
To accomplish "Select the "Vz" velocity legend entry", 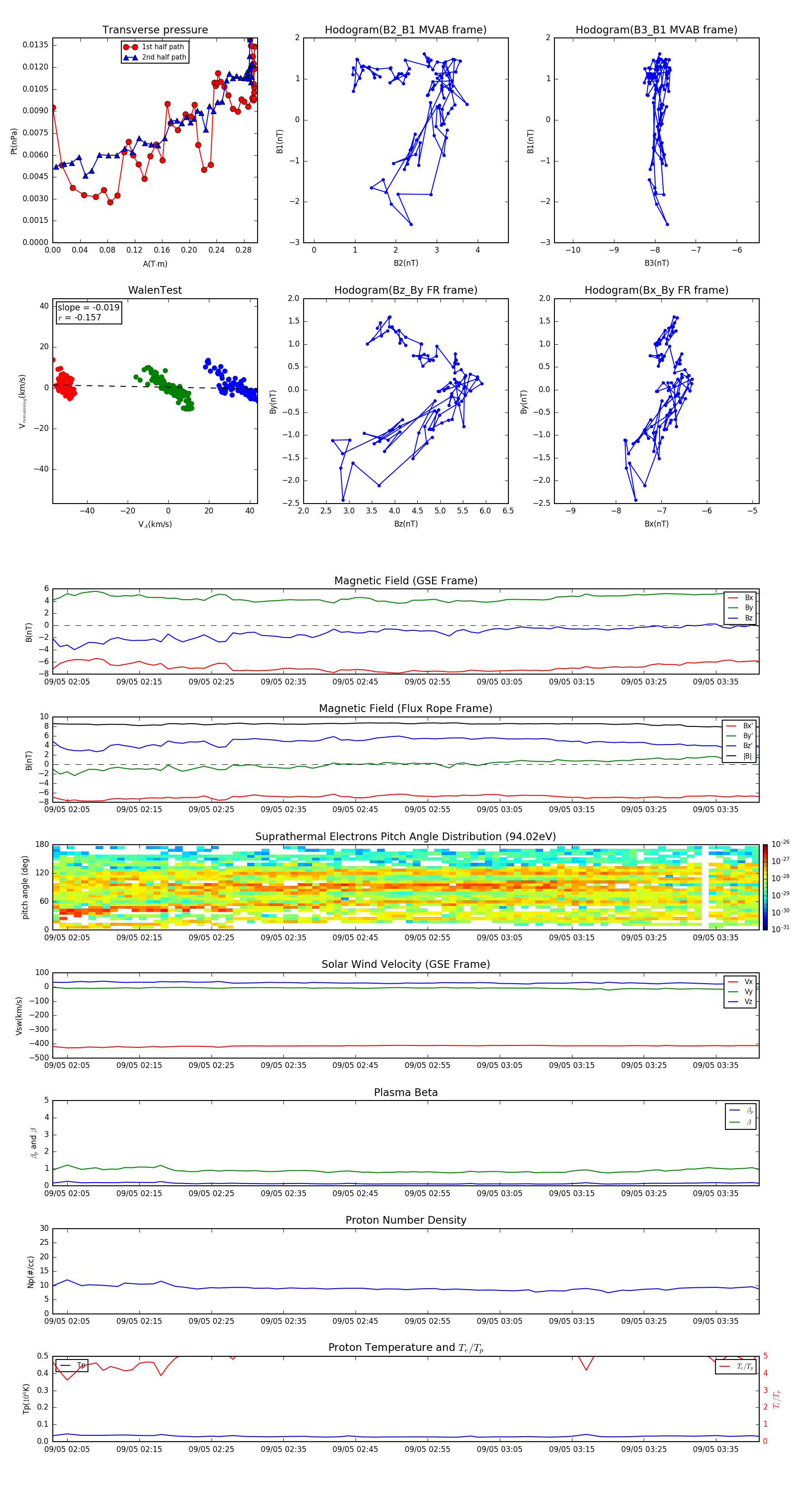I will tap(740, 1002).
